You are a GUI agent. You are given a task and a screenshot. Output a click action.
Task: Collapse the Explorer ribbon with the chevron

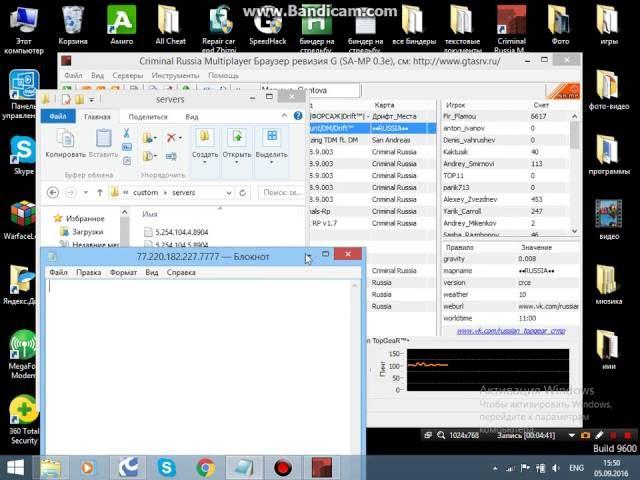284,116
